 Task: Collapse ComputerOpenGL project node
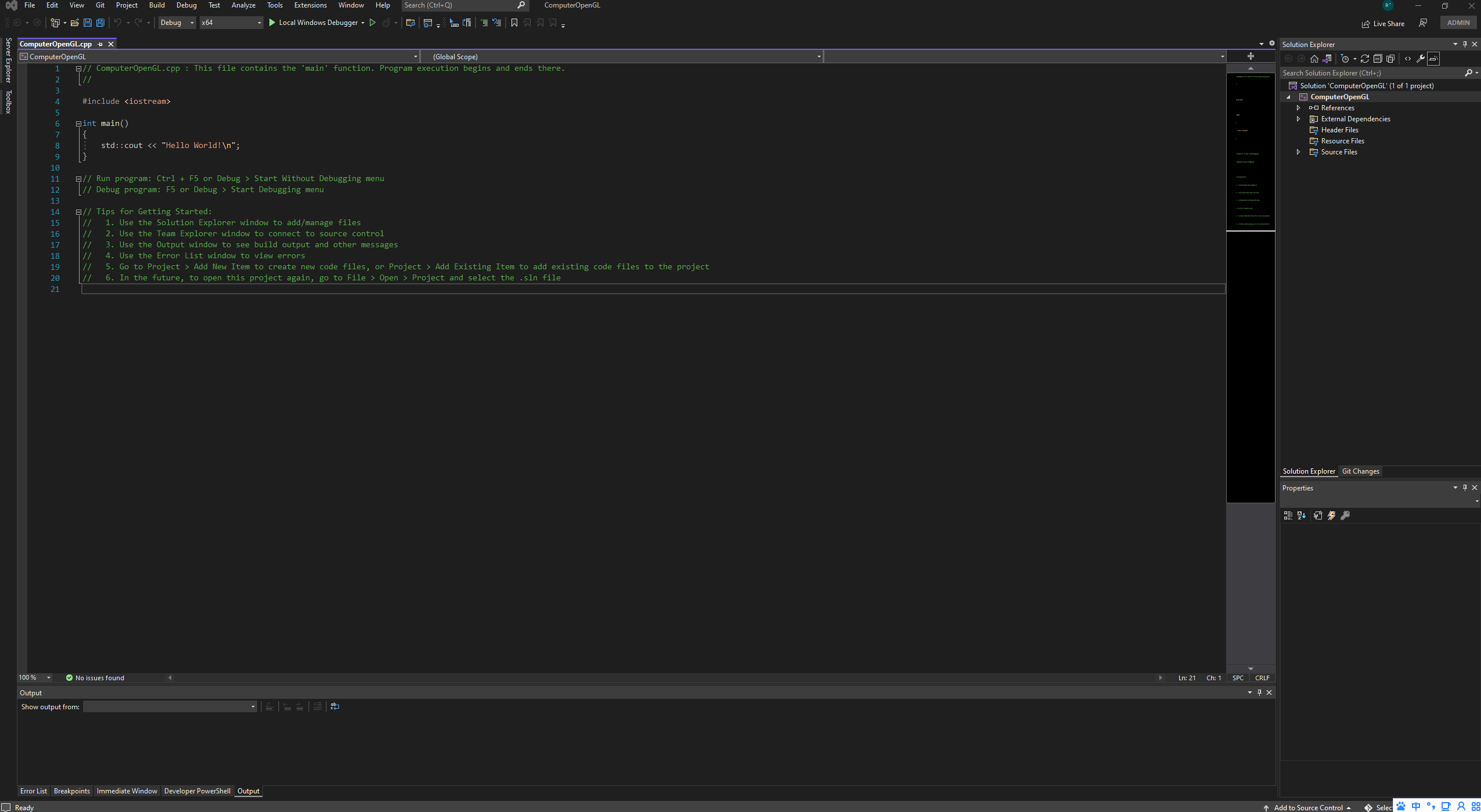click(1289, 97)
